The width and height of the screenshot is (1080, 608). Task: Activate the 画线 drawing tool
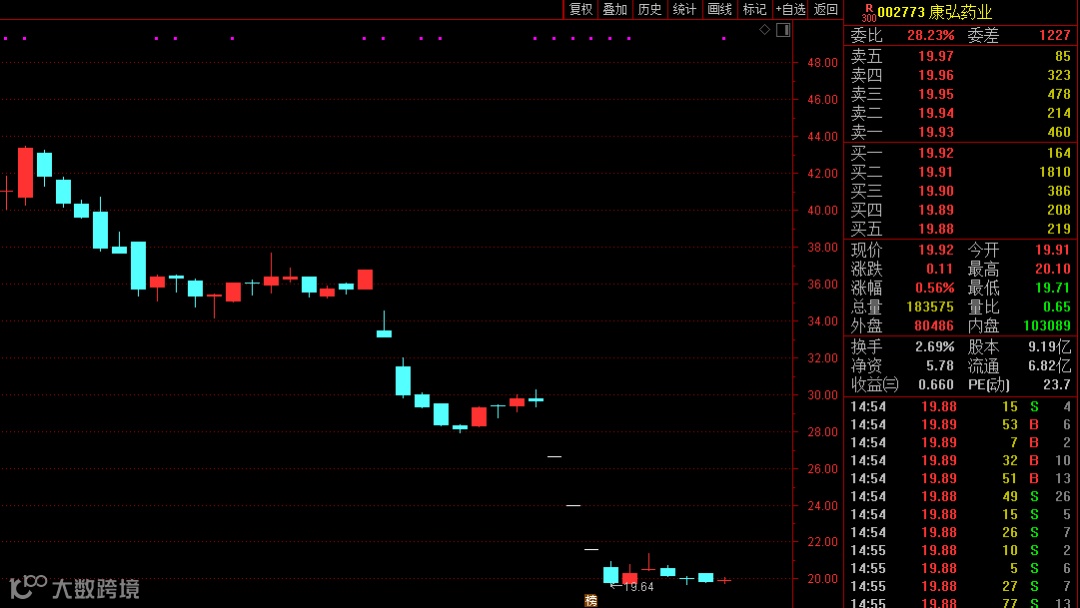pyautogui.click(x=719, y=9)
